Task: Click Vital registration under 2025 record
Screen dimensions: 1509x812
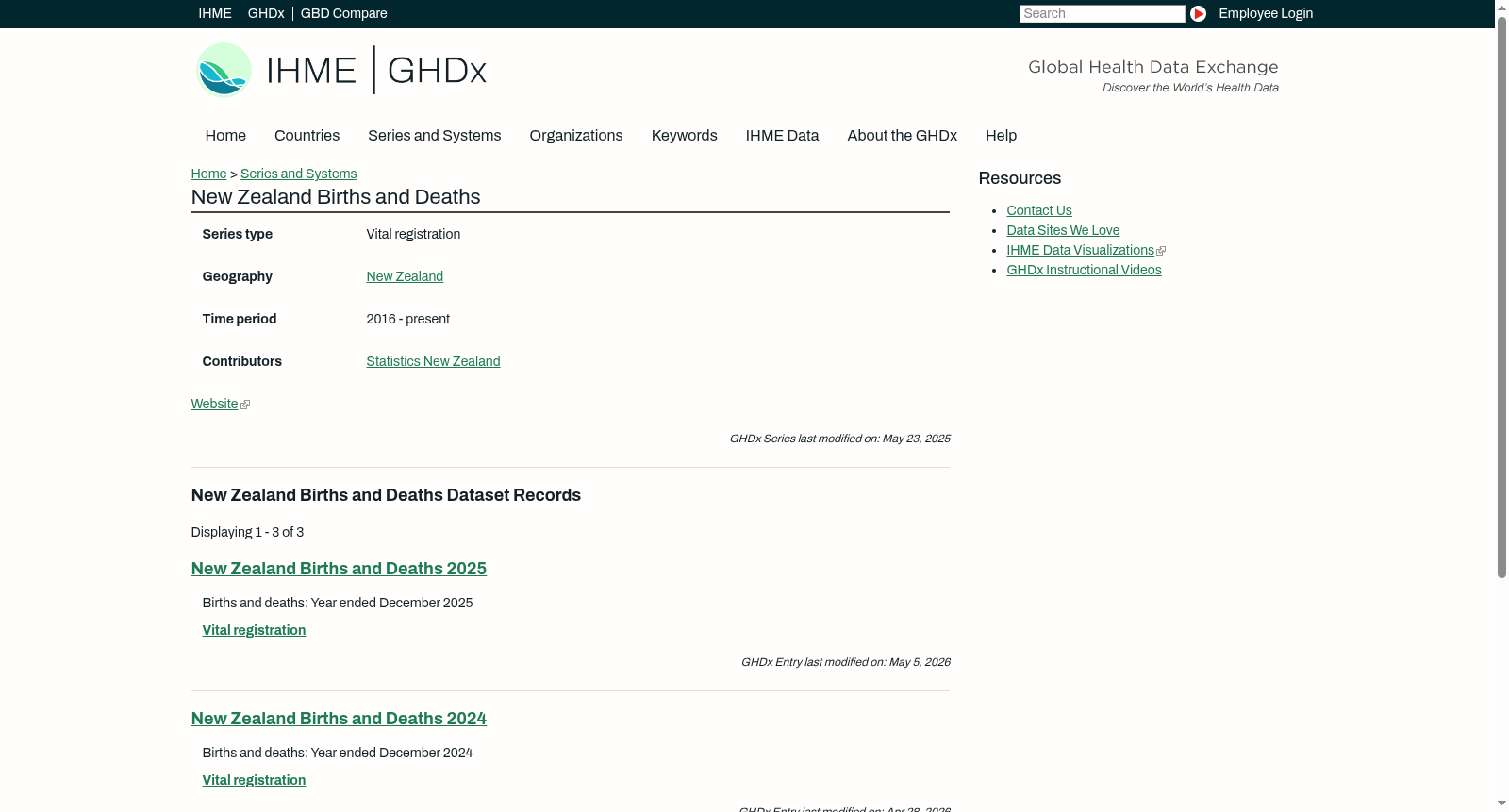Action: point(254,630)
